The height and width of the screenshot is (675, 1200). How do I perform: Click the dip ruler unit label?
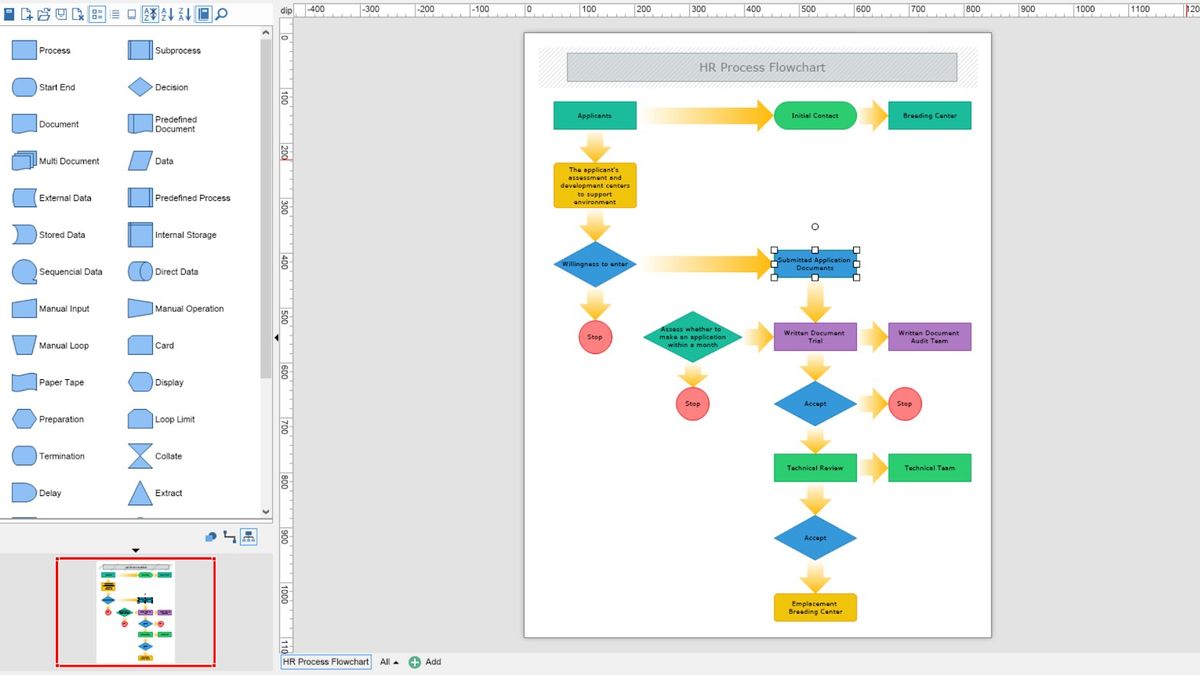(286, 10)
